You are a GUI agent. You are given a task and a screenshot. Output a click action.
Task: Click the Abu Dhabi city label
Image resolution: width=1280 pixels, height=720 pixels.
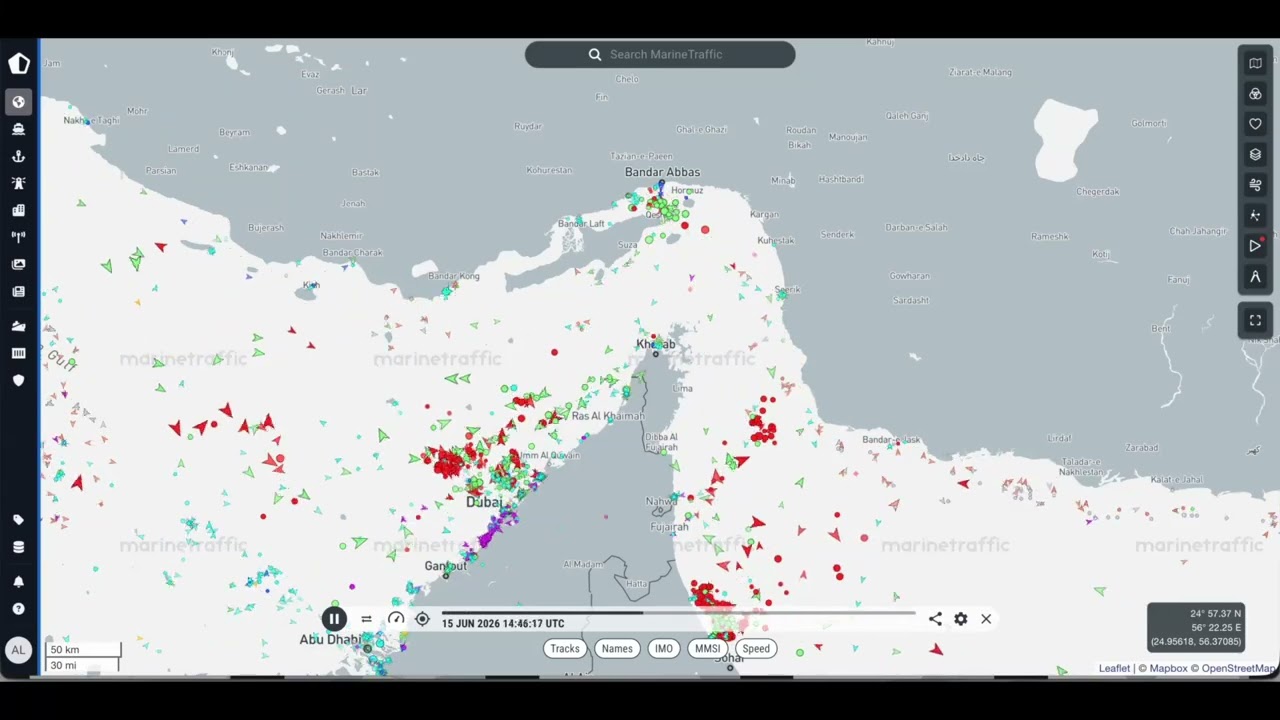point(329,639)
